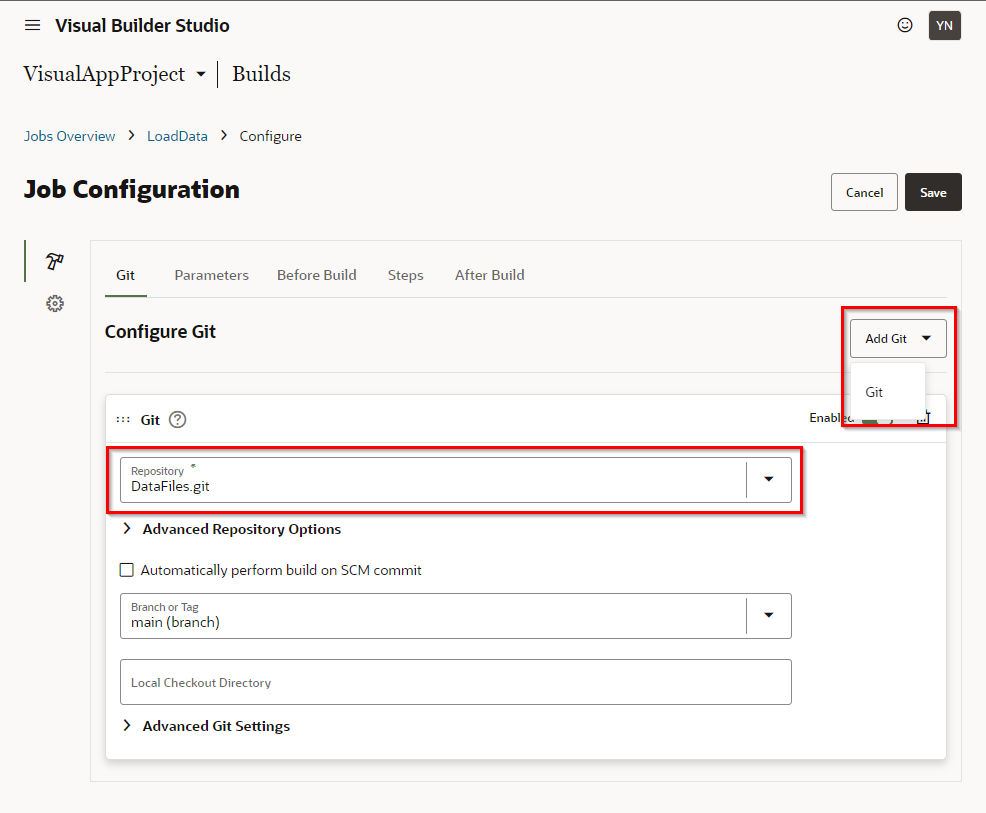986x813 pixels.
Task: Go to the Jobs Overview breadcrumb link
Action: click(69, 136)
